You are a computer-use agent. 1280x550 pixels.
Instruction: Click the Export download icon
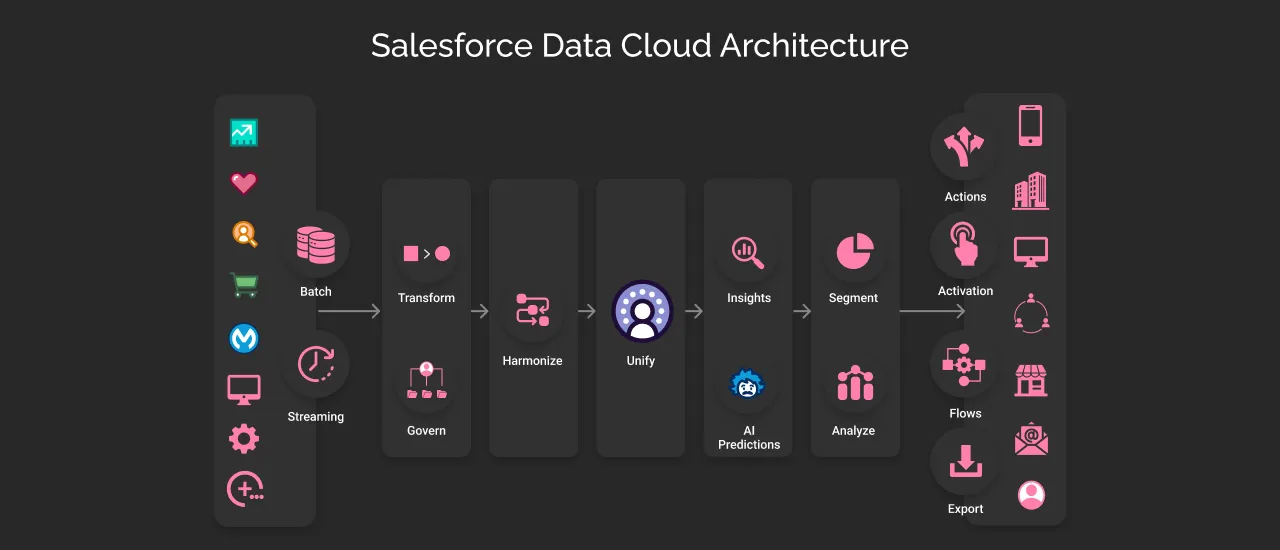965,461
